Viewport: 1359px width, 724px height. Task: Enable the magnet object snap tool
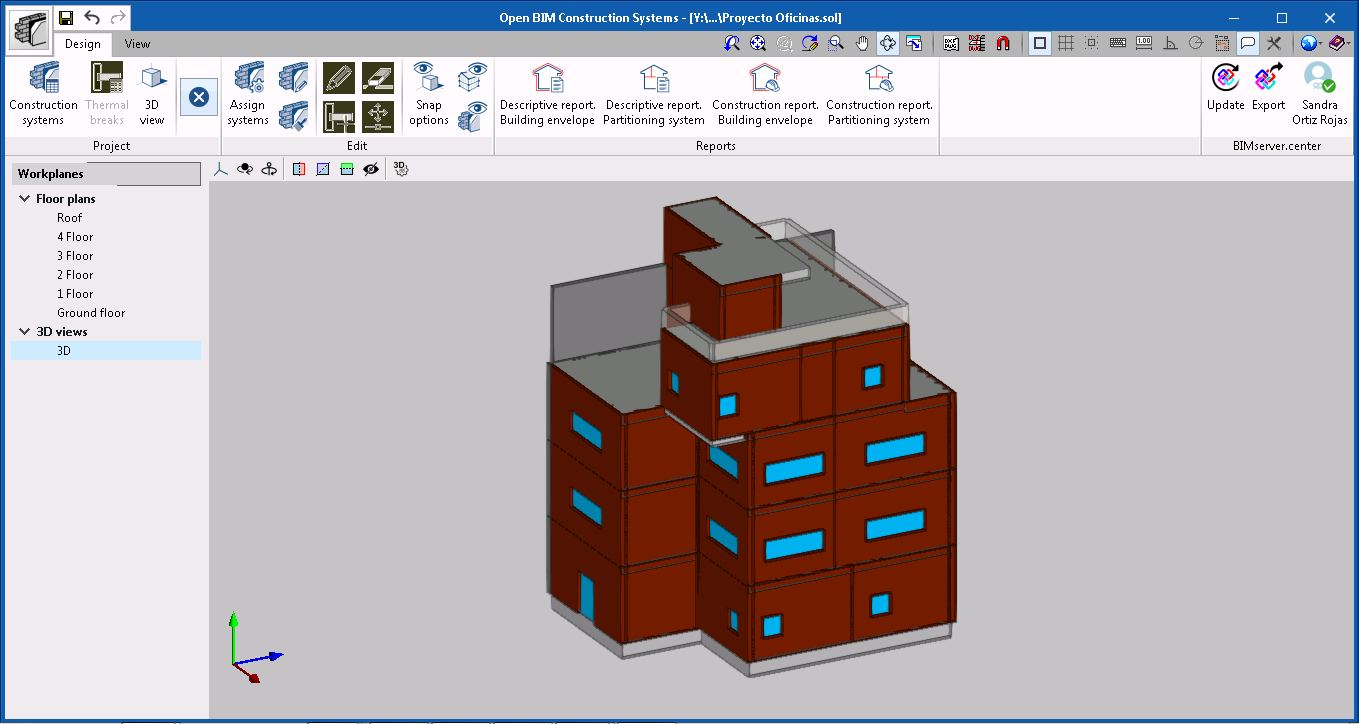(1003, 43)
